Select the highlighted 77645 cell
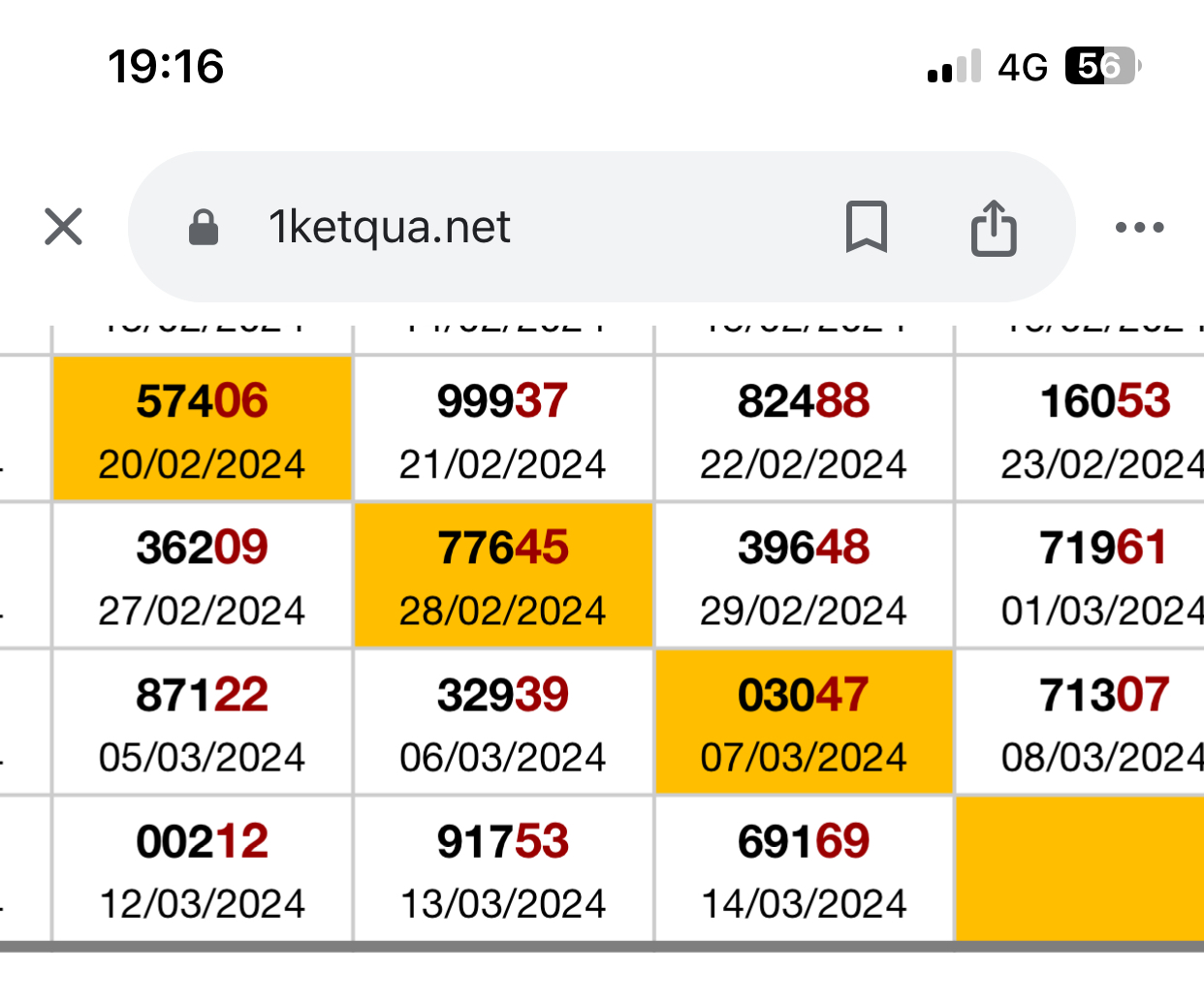 pyautogui.click(x=503, y=575)
